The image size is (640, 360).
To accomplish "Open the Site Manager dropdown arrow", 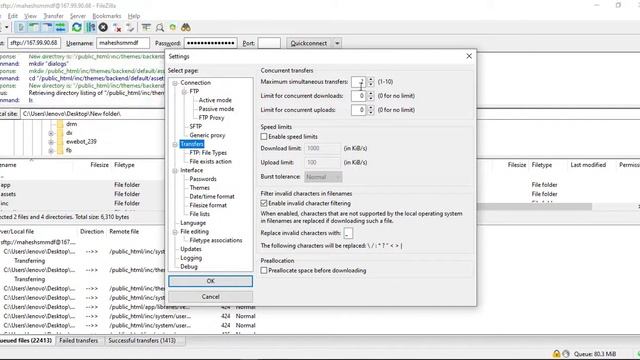I will 7,27.
